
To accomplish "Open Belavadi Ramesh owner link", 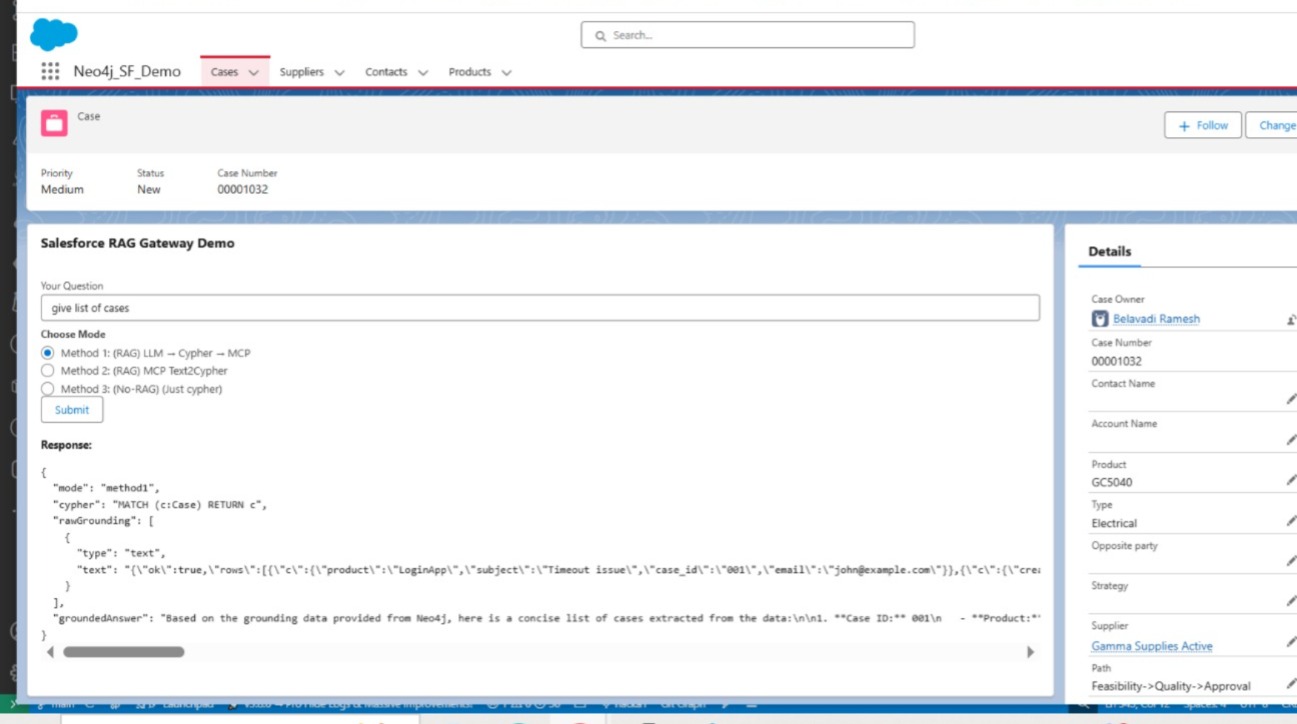I will [1156, 319].
